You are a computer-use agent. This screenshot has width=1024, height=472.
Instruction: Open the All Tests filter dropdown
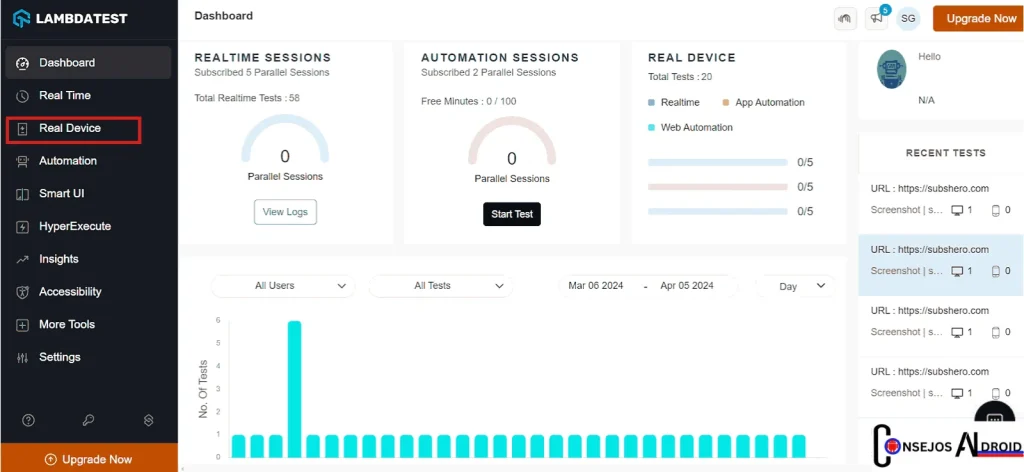click(441, 286)
